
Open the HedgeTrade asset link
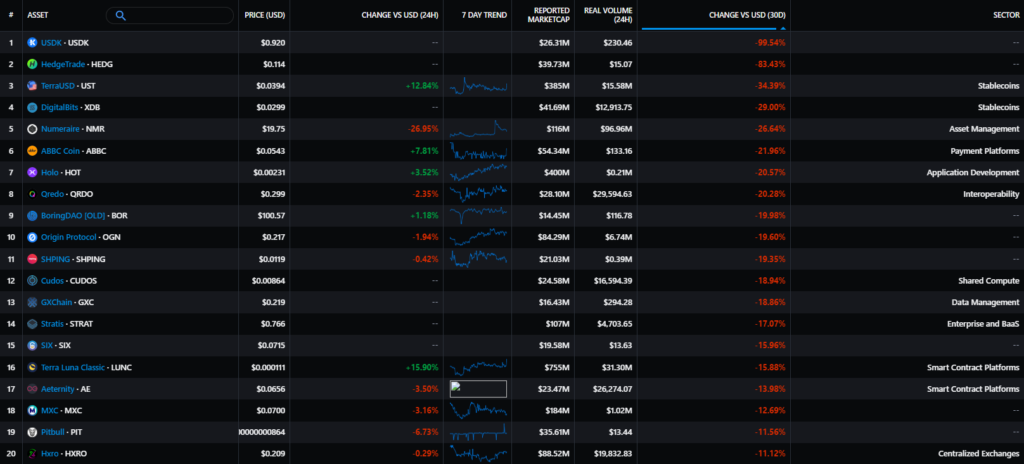(x=62, y=64)
